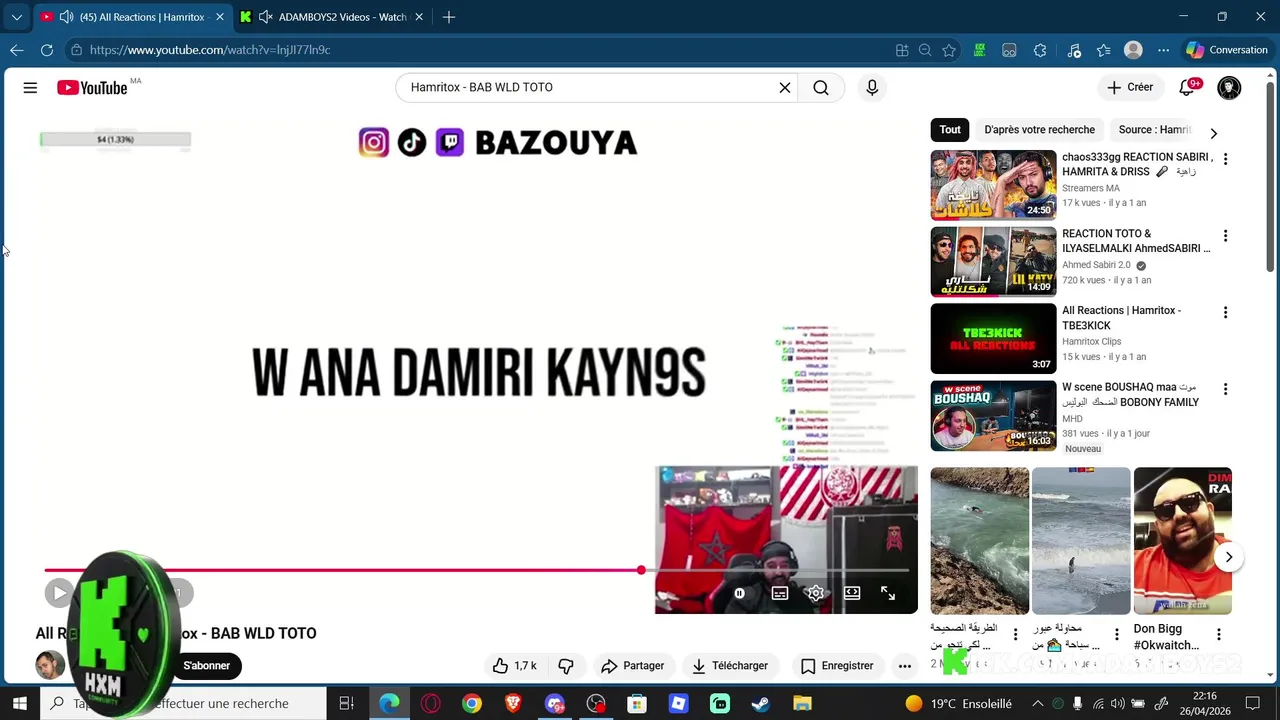Select the URL in the address bar
Screen dimensions: 1280x720
(x=210, y=50)
